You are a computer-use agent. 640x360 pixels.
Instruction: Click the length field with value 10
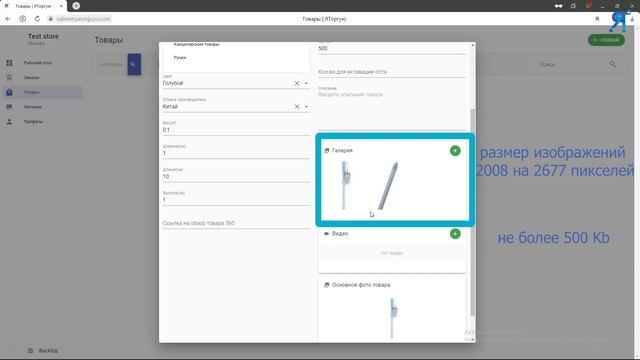236,176
